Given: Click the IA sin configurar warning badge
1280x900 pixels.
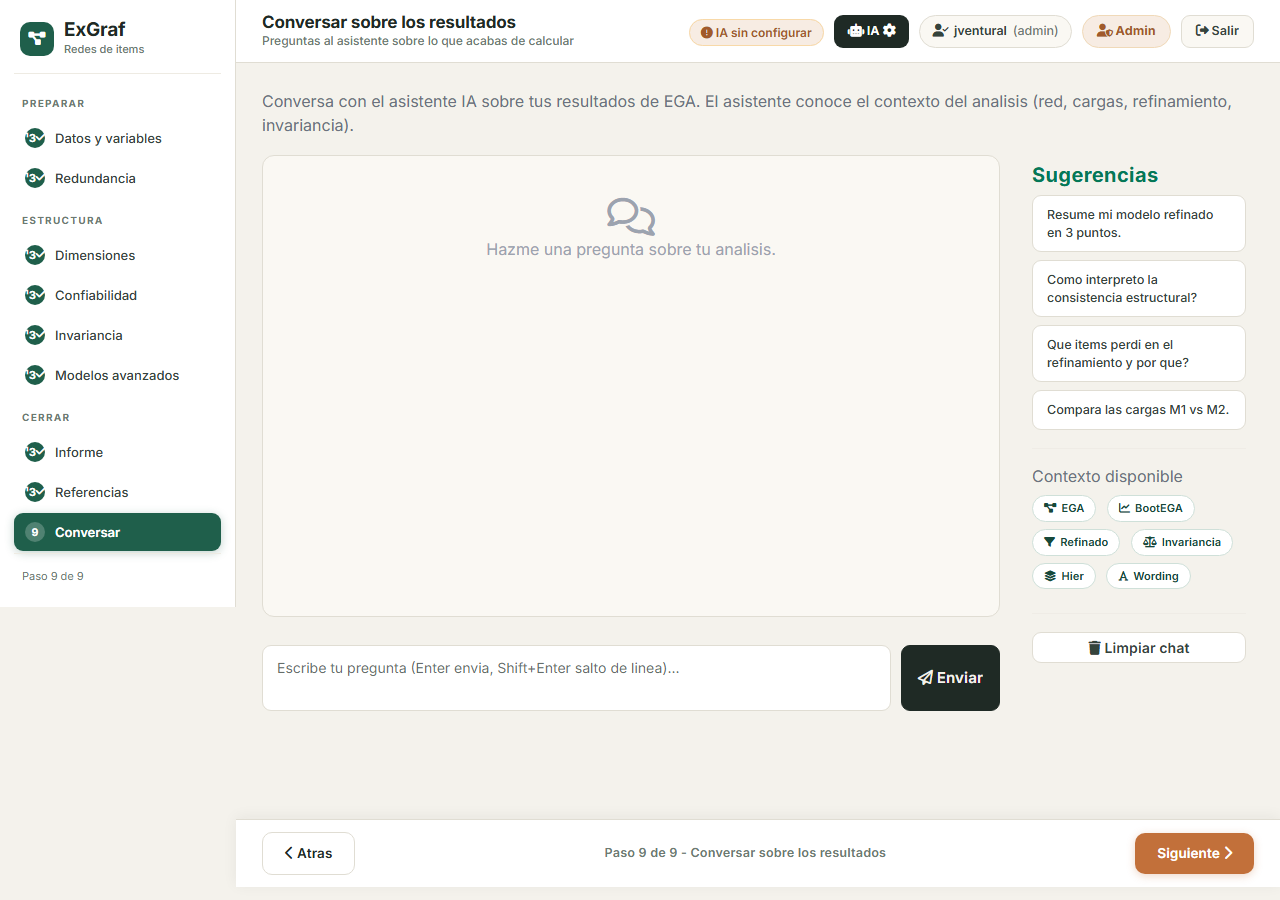Looking at the screenshot, I should (756, 32).
